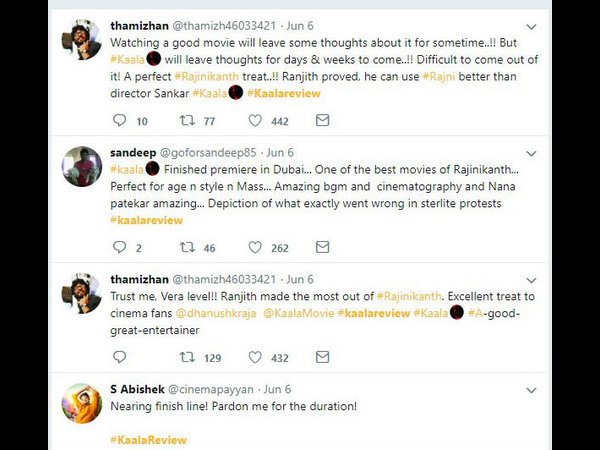Retweet sandeep's tweet with 46 retweets
Screen dimensions: 600x450
click(187, 247)
